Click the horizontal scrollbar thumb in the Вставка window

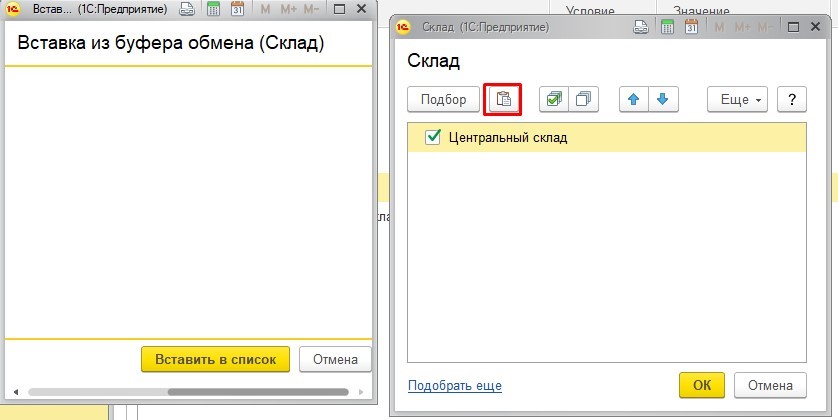258,392
